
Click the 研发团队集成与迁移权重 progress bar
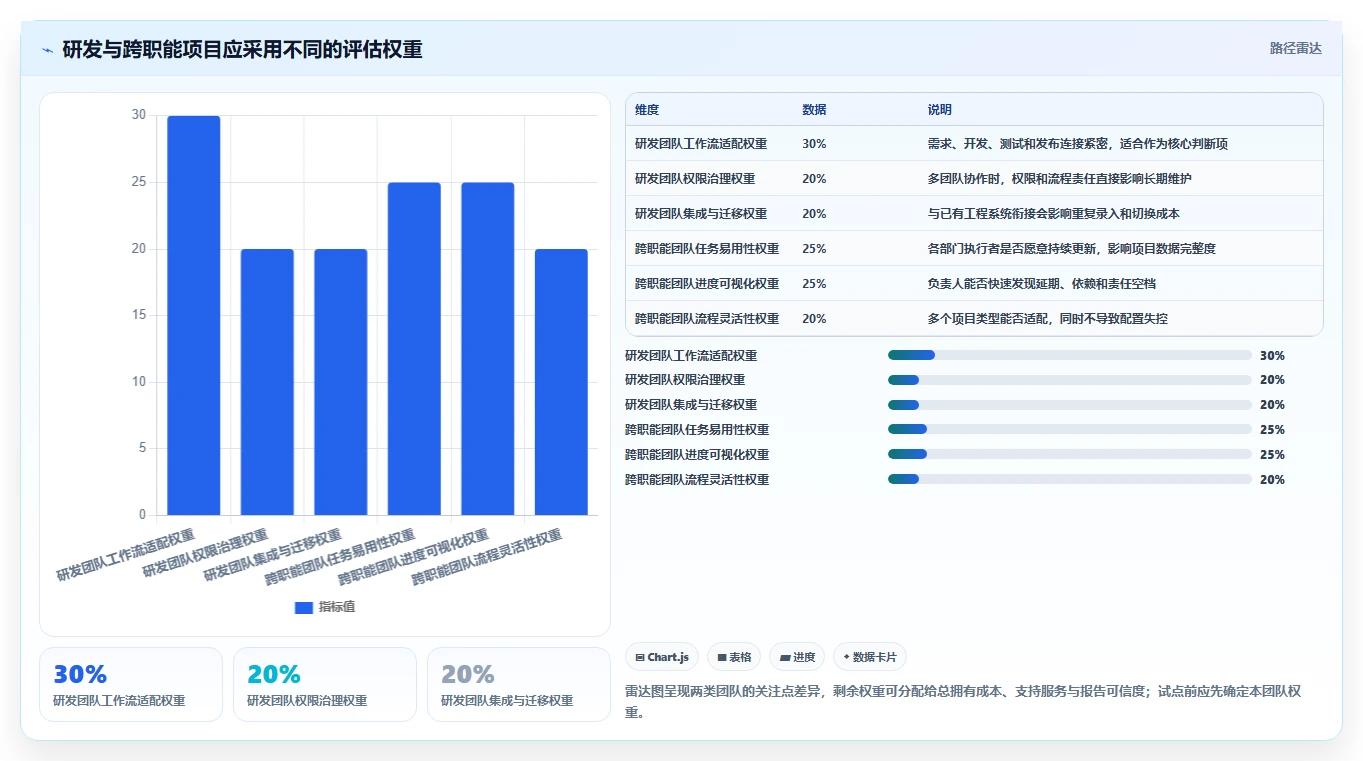[1070, 405]
